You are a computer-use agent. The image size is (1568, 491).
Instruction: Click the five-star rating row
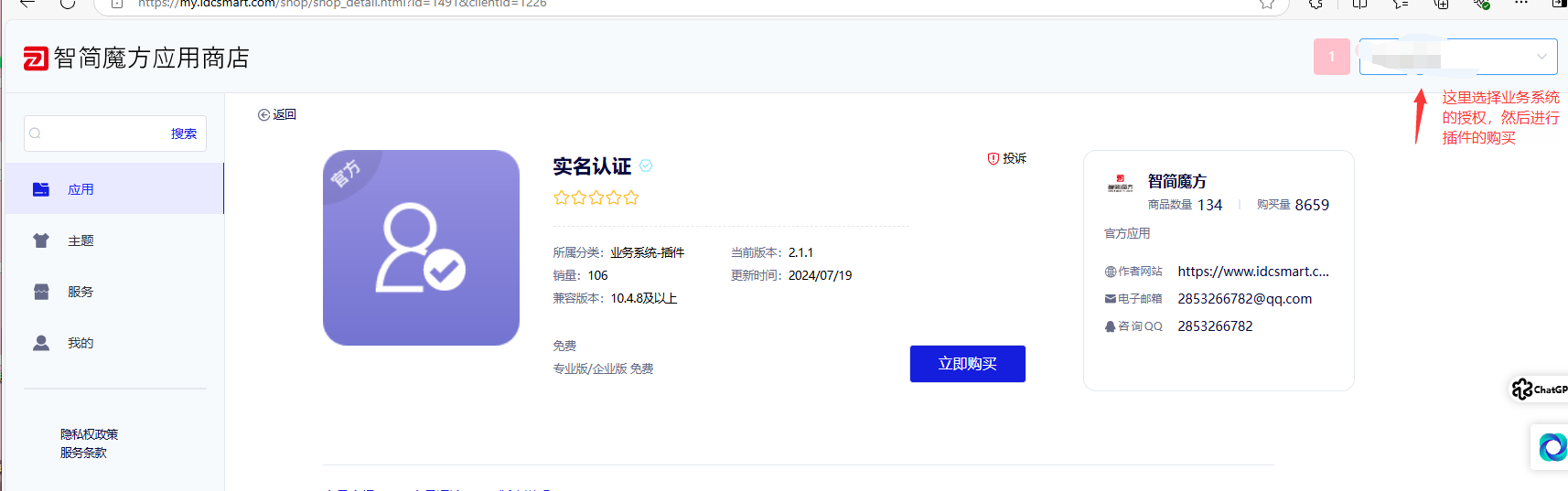(596, 197)
